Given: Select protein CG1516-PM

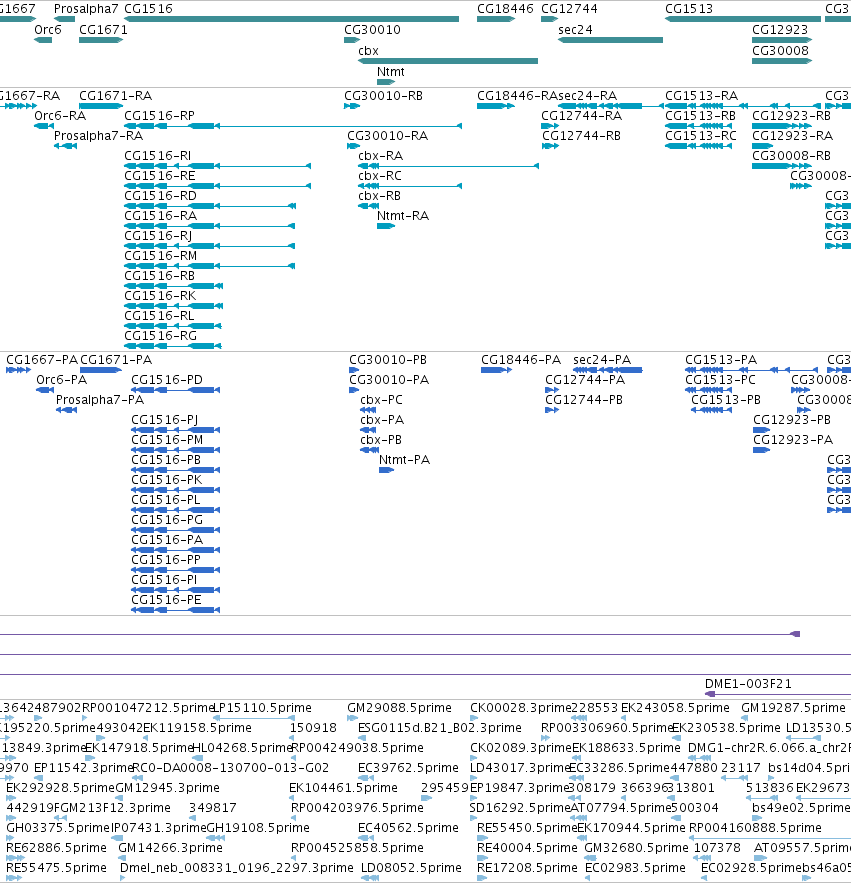Looking at the screenshot, I should [x=176, y=450].
